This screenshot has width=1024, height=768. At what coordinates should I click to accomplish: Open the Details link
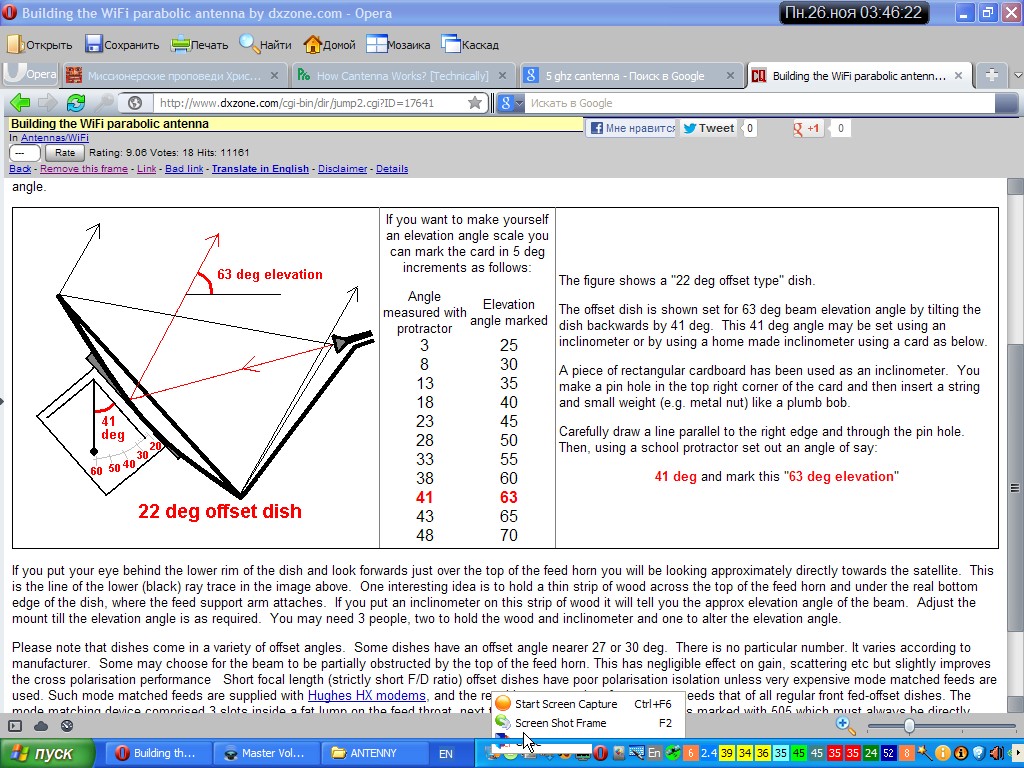pos(392,168)
